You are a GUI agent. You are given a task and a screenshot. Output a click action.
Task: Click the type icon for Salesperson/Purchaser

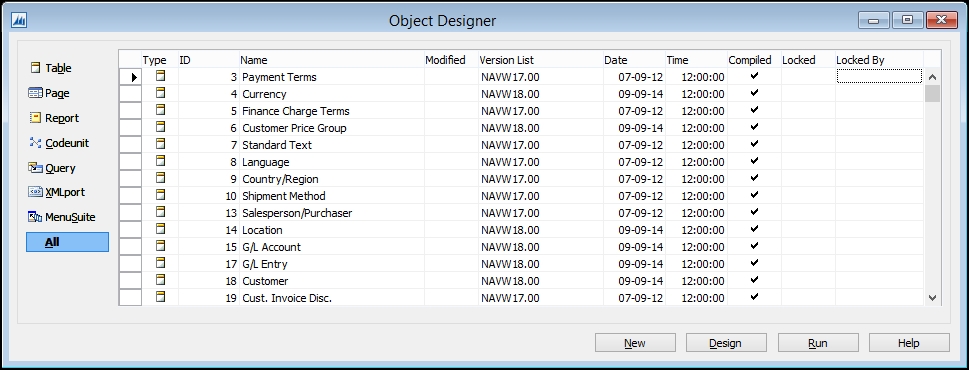pos(160,212)
